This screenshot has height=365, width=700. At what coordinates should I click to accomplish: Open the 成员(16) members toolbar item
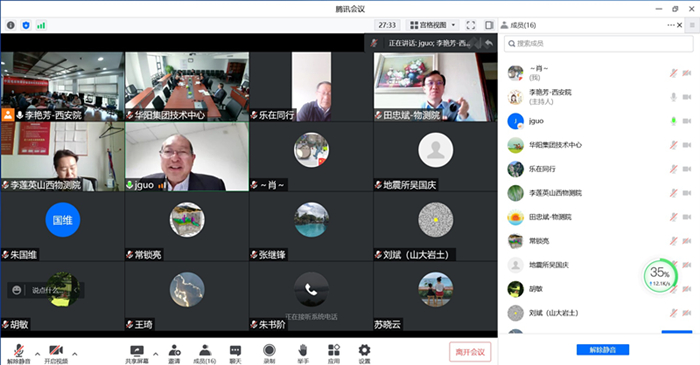pos(204,354)
